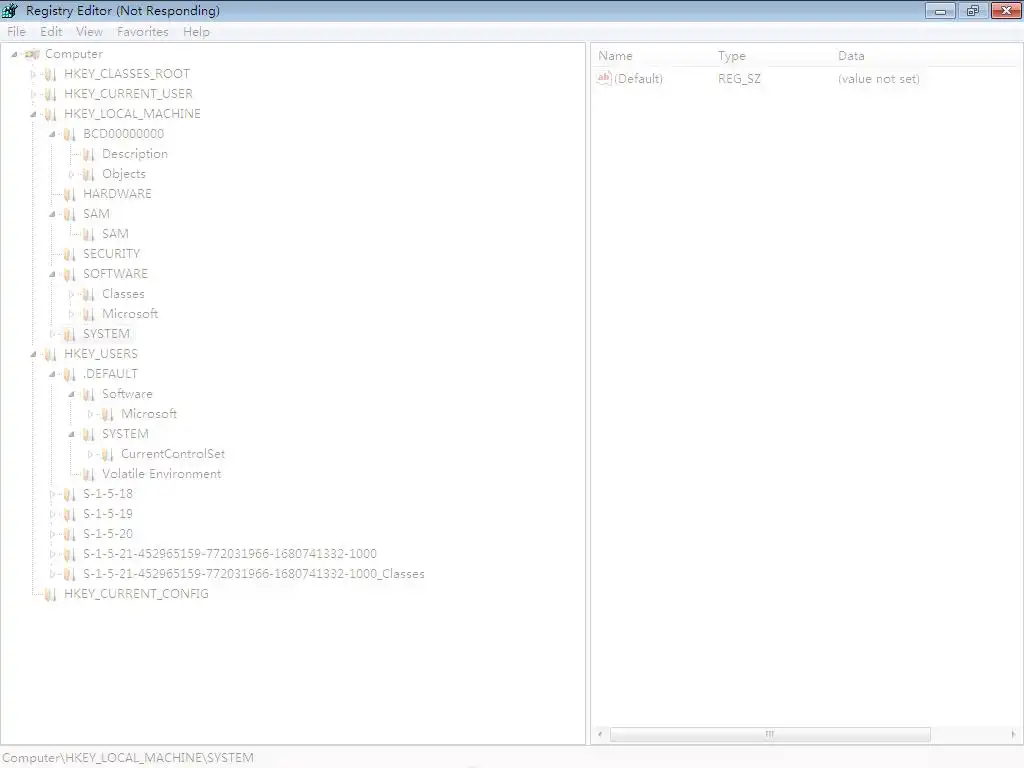Select the (Default) value name
This screenshot has height=768, width=1024.
click(638, 78)
